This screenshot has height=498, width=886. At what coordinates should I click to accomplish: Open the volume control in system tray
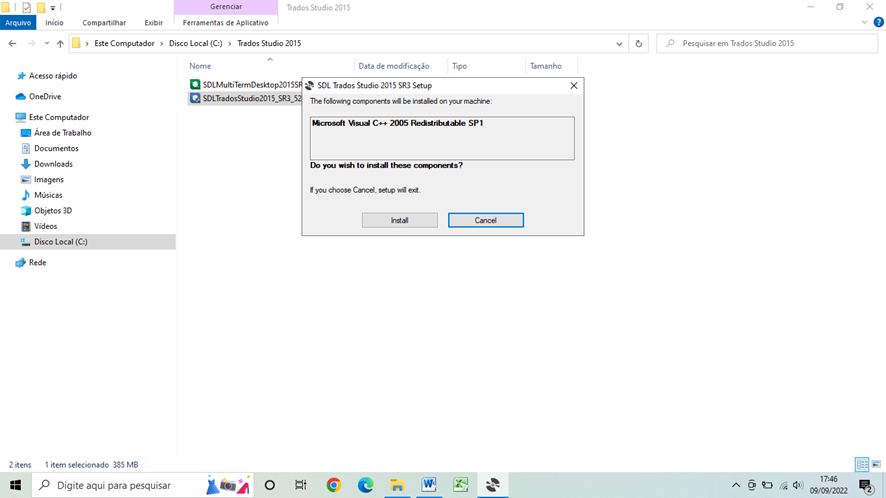798,485
